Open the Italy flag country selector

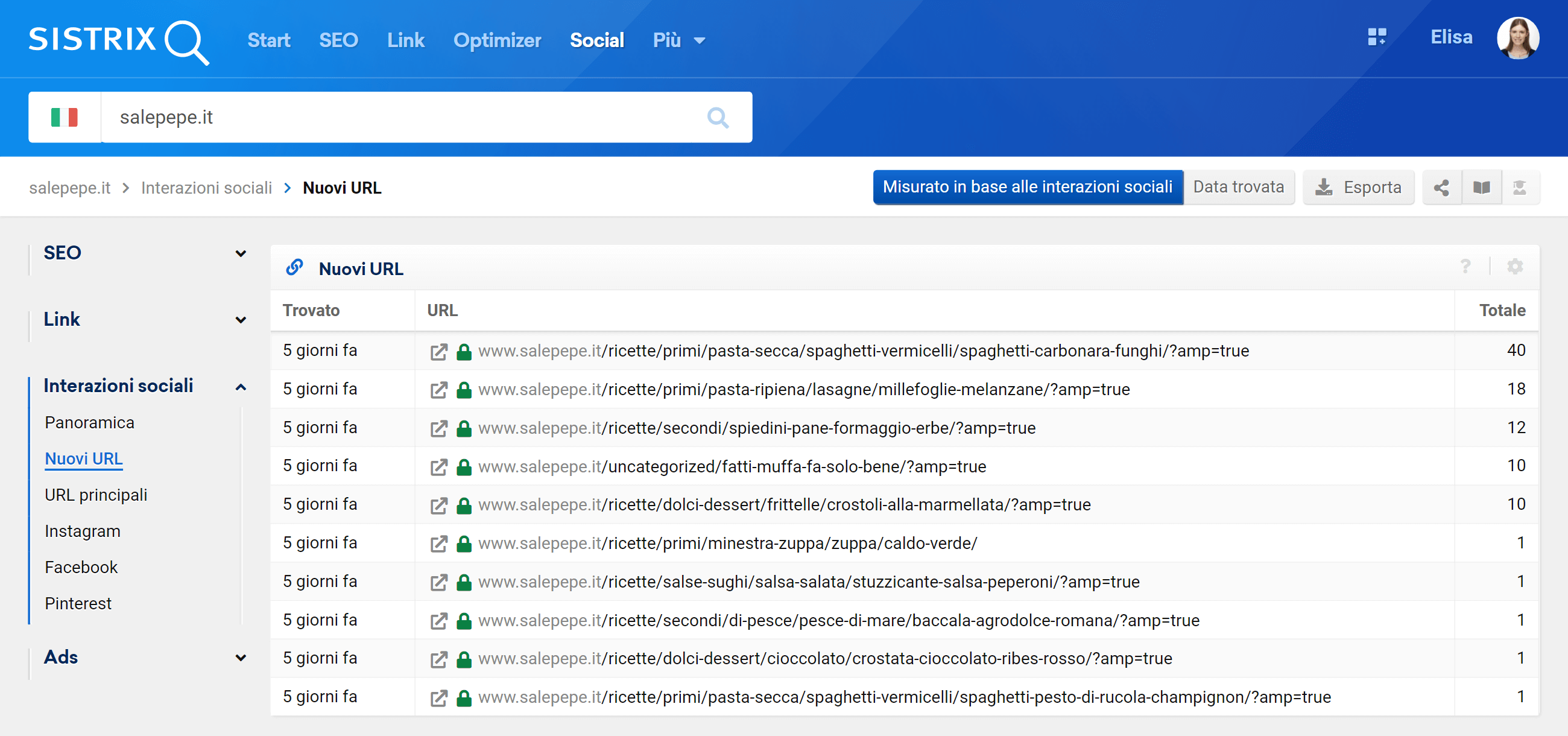(65, 117)
